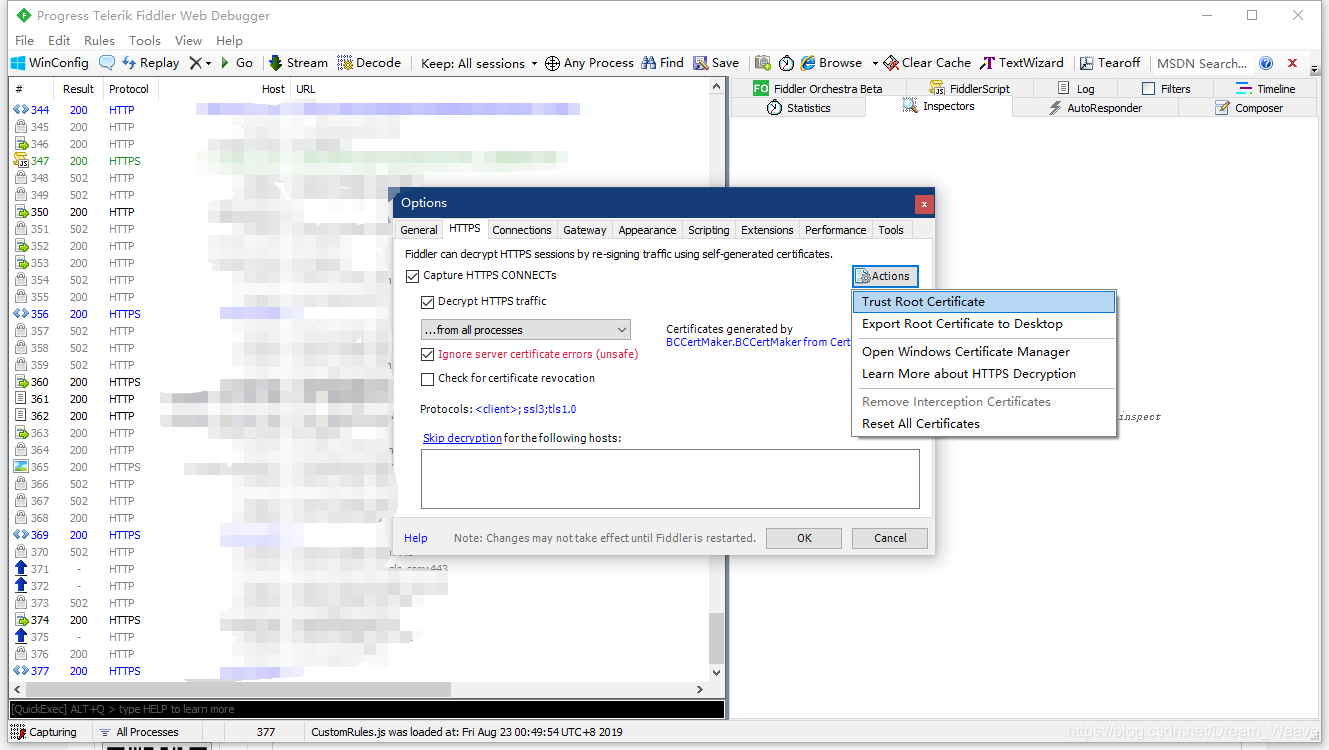Select the image session row 365
This screenshot has height=750, width=1329.
tap(360, 467)
